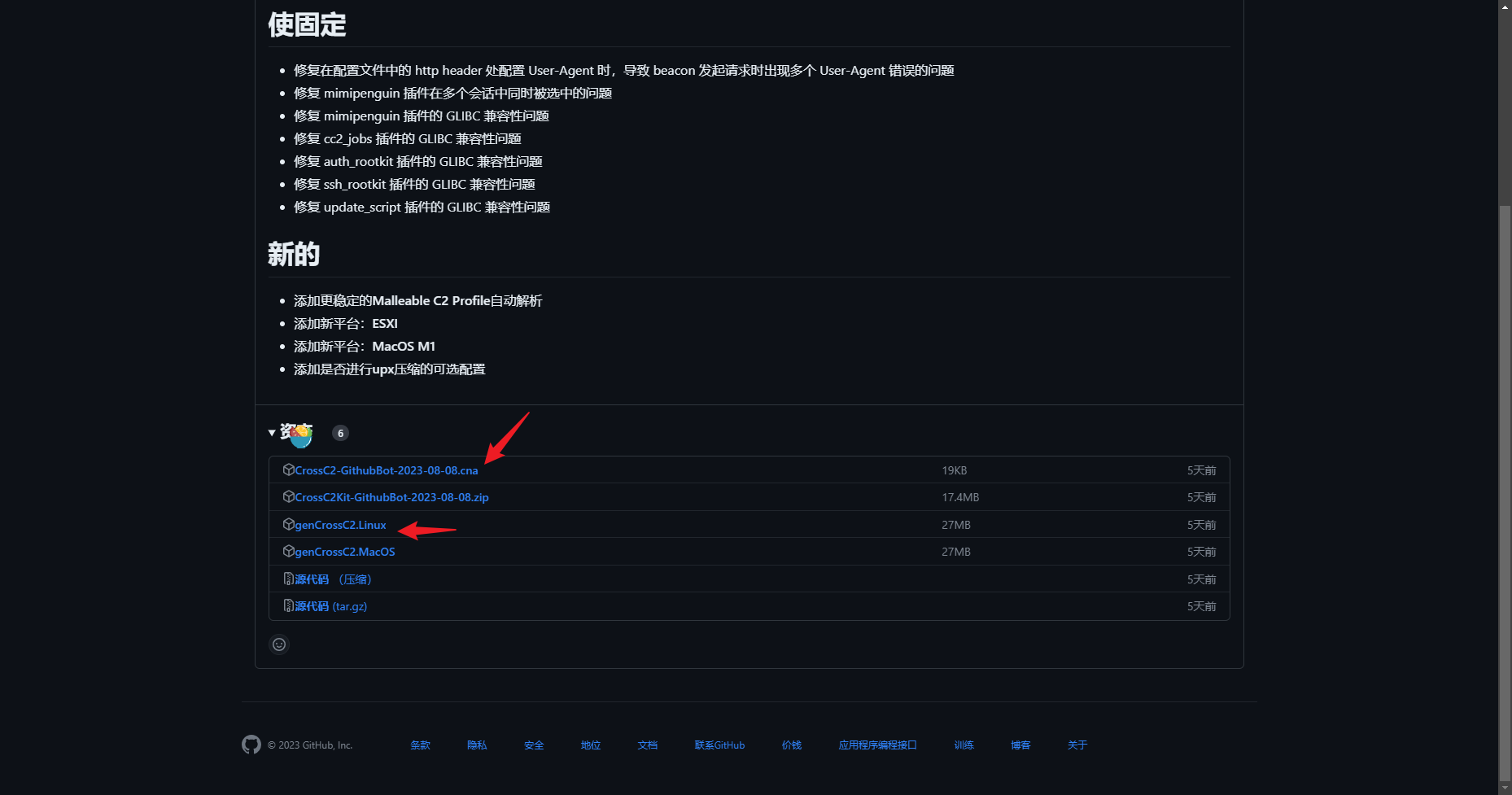Click the package icon beside CrossC2-GithubBot-2023-08-08.cna
The height and width of the screenshot is (795, 1512).
290,470
